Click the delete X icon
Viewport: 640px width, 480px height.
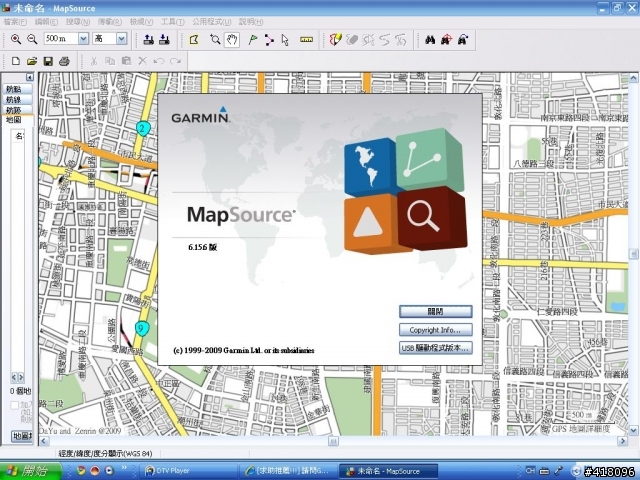pos(142,61)
